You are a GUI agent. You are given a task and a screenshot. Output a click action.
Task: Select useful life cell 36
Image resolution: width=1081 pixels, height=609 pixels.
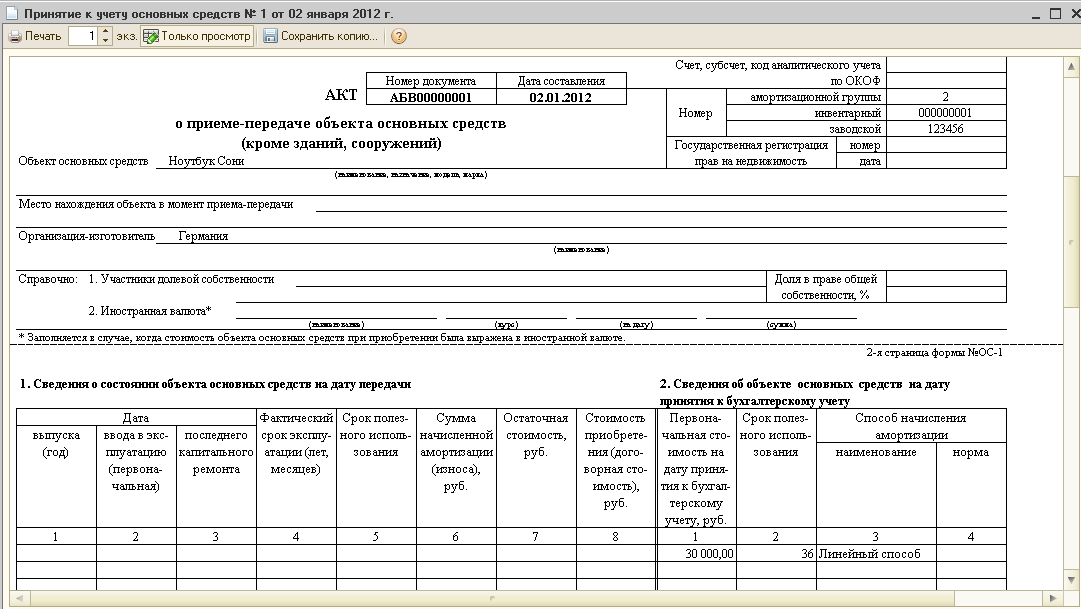click(776, 554)
